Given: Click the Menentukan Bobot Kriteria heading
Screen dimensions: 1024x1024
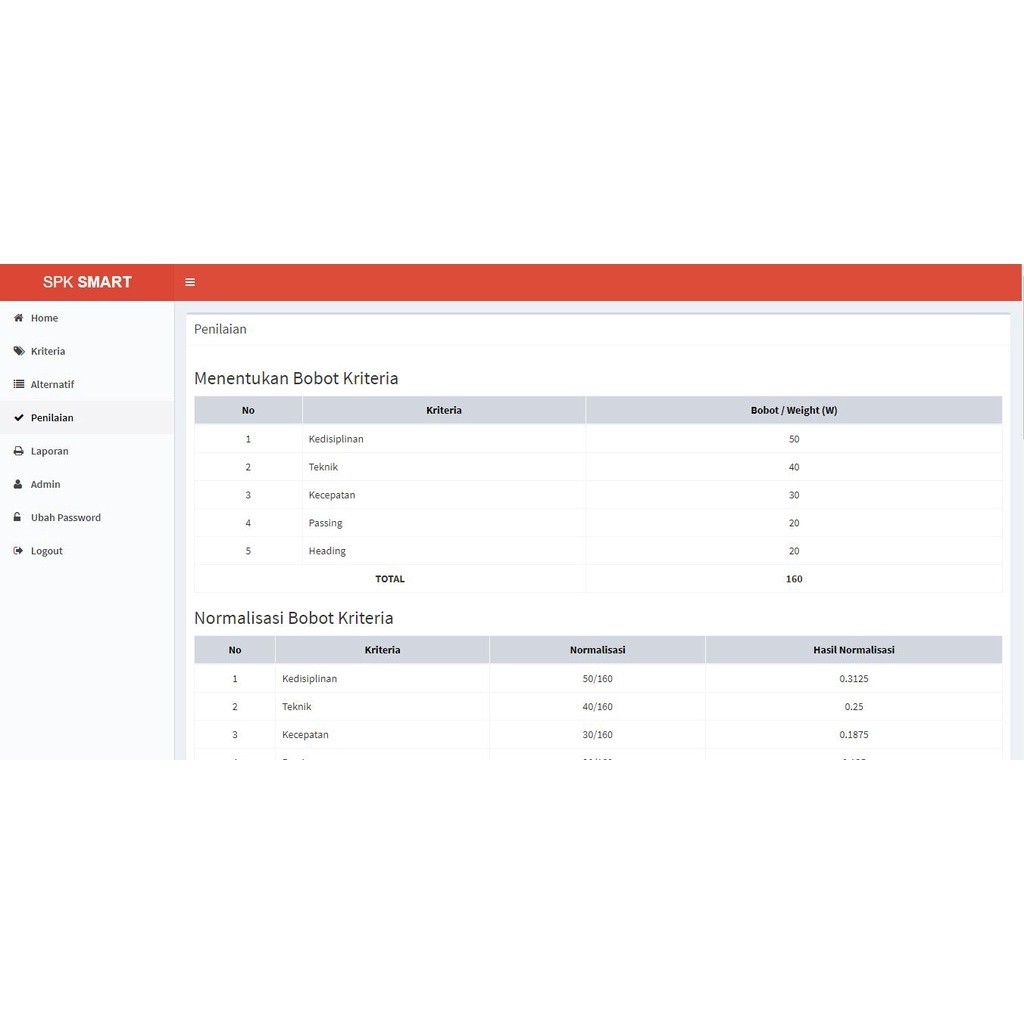Looking at the screenshot, I should click(296, 378).
